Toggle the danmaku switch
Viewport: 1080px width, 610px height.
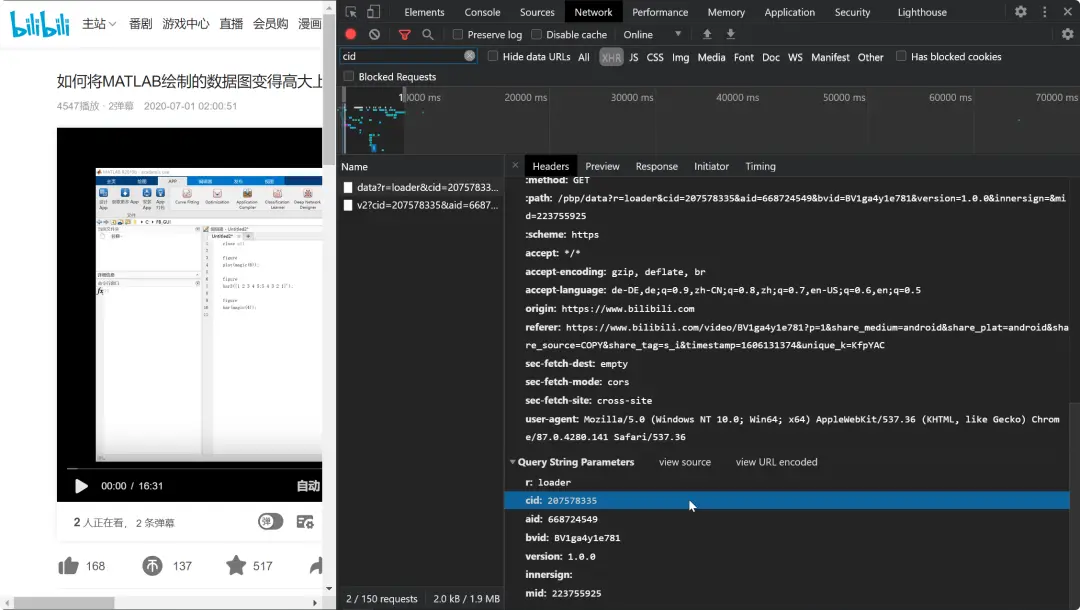(271, 521)
